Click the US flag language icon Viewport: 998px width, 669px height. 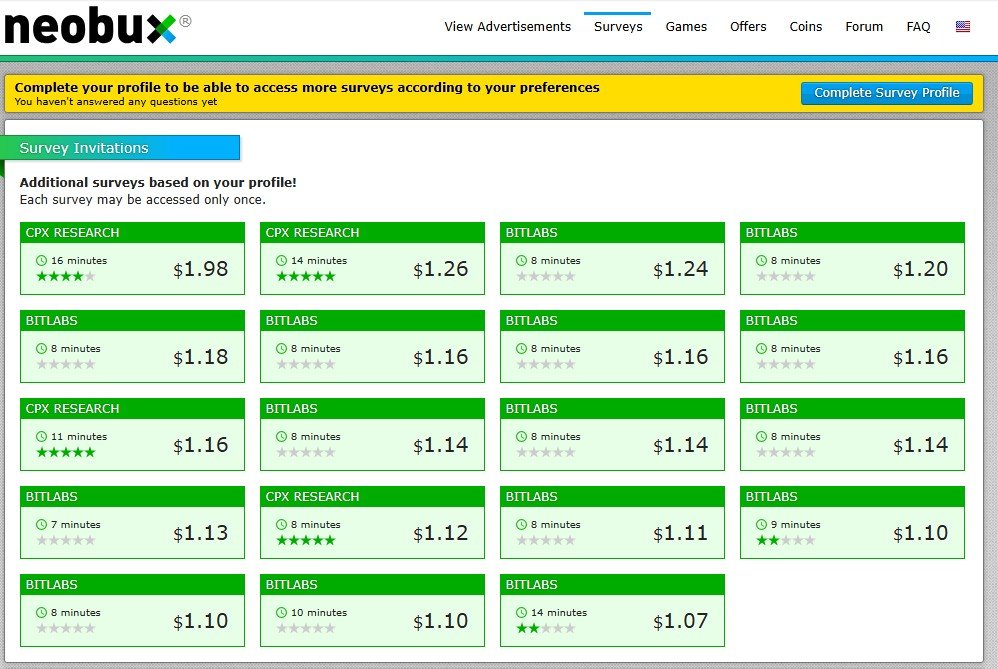(x=963, y=27)
